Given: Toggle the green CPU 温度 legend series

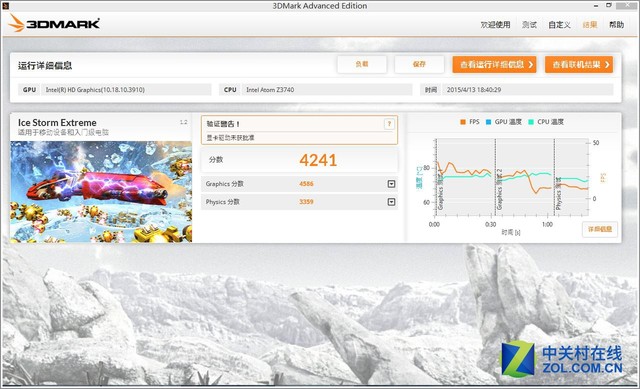Looking at the screenshot, I should [x=546, y=122].
